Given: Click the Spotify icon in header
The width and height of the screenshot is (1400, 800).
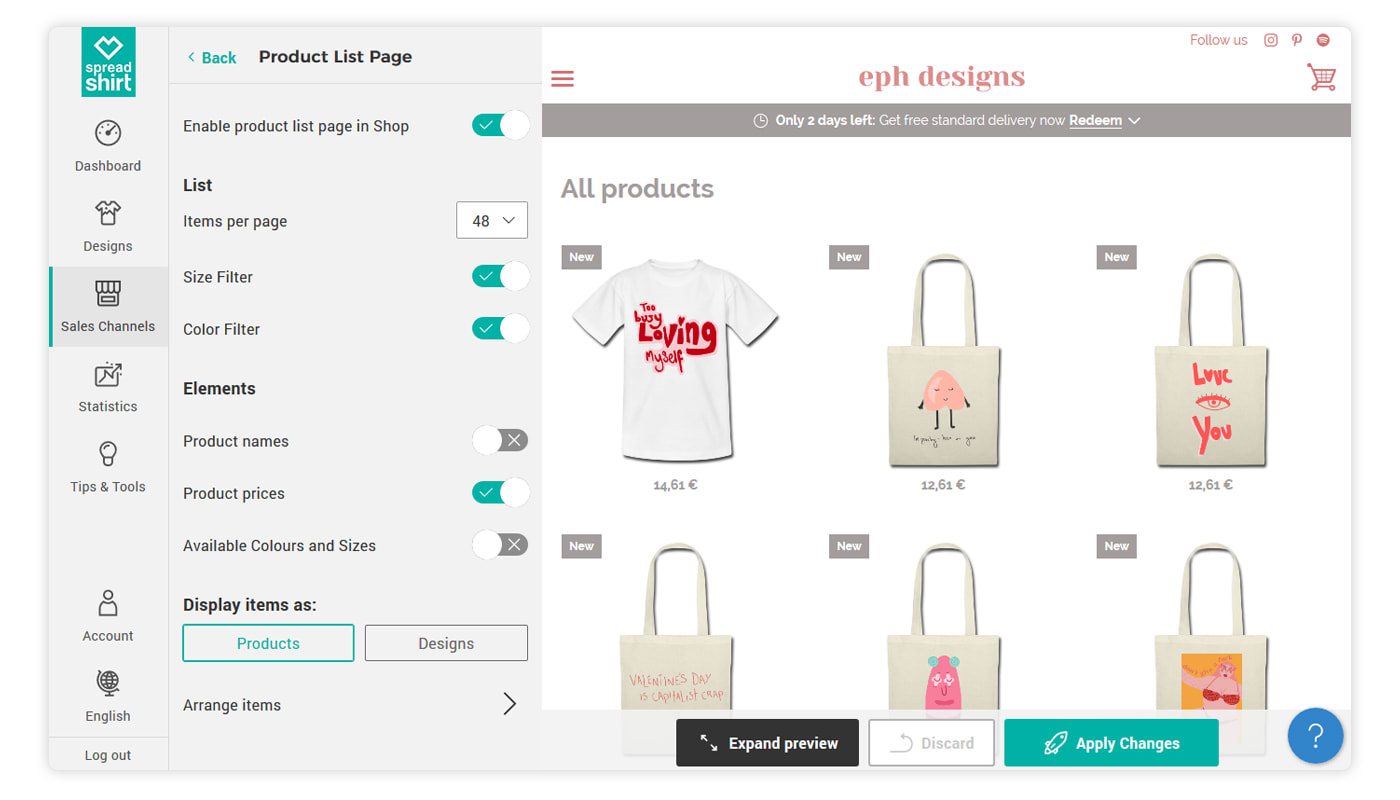Looking at the screenshot, I should (x=1323, y=40).
